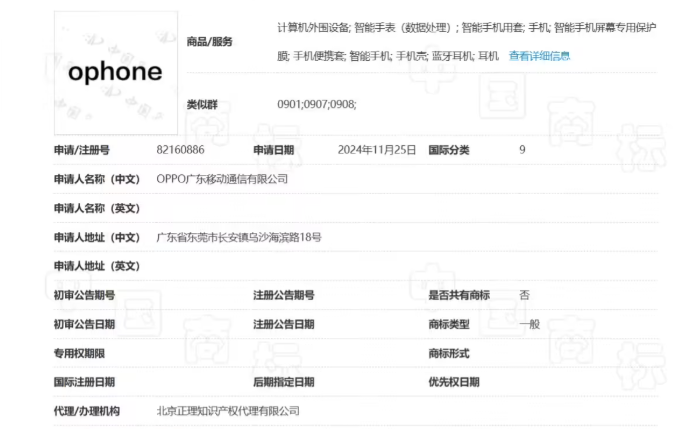Click the 优先权日期 label

tap(454, 382)
